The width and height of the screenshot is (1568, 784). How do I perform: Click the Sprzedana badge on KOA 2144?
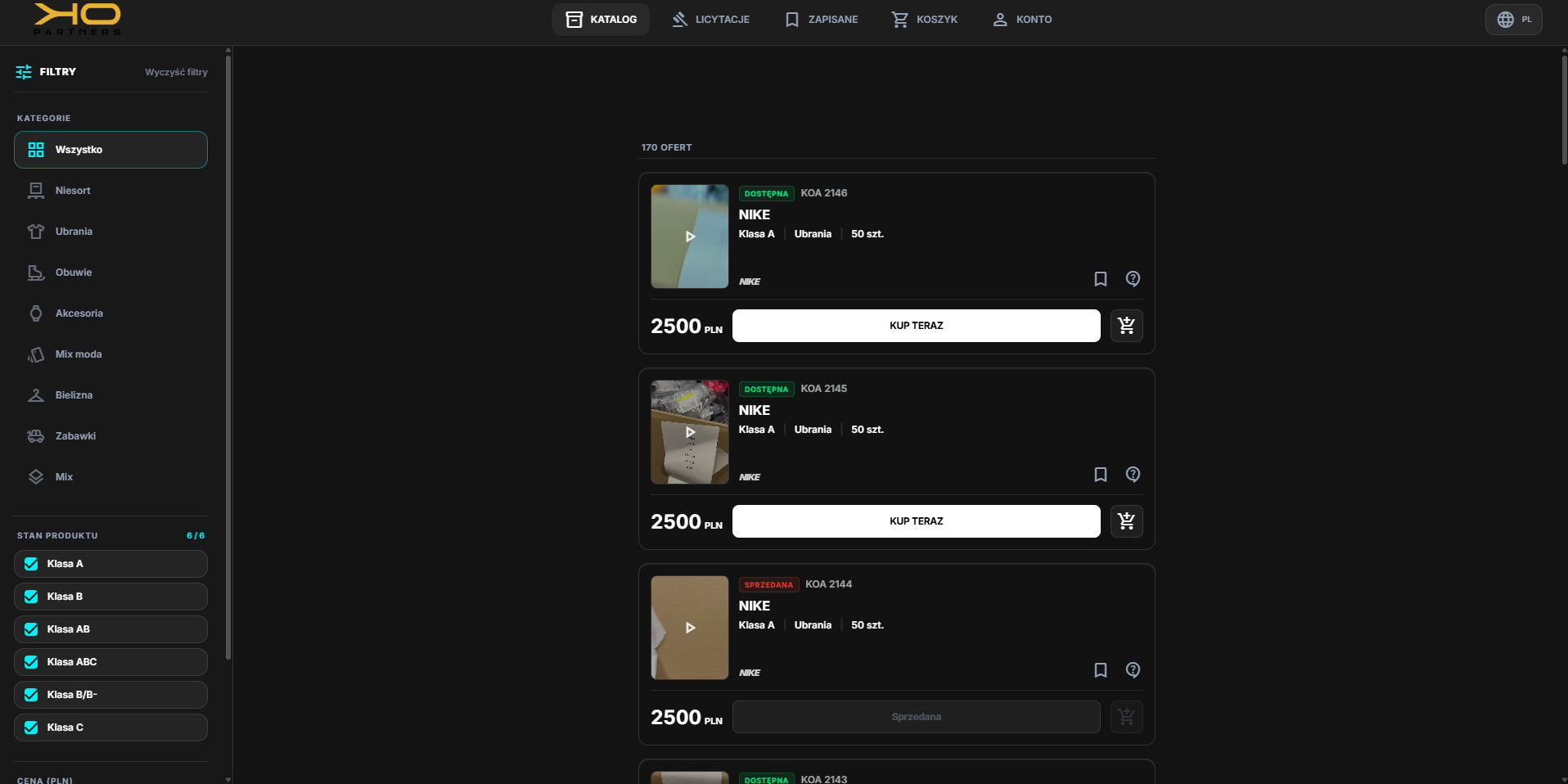(x=768, y=585)
